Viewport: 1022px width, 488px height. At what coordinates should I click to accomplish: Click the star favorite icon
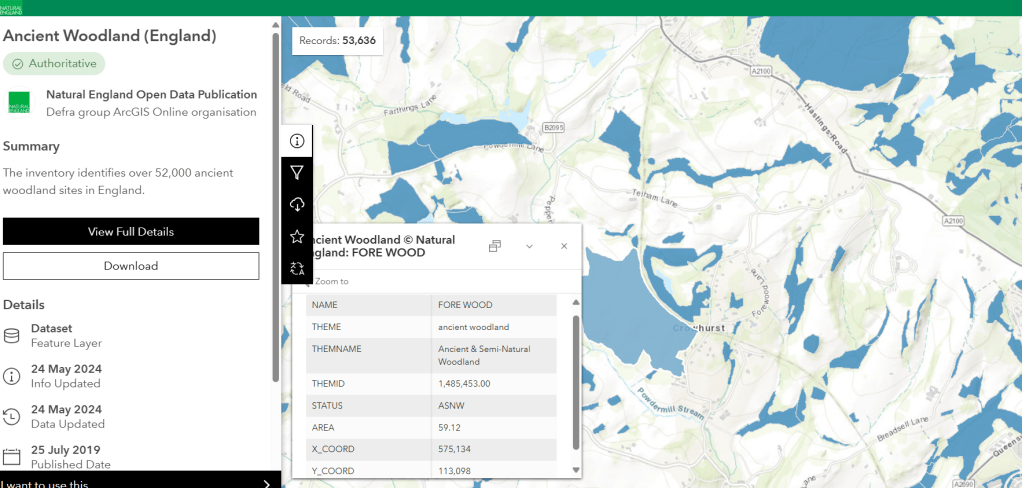click(297, 237)
